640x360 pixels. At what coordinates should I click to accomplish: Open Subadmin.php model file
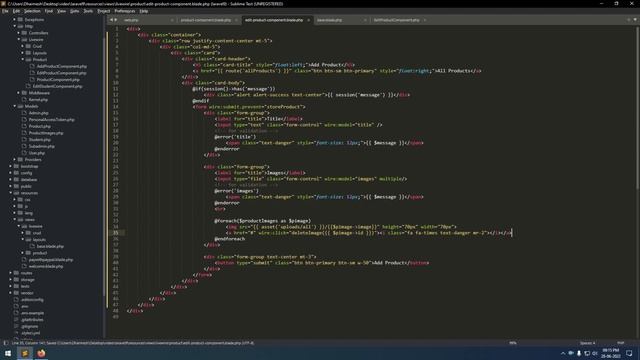point(42,146)
